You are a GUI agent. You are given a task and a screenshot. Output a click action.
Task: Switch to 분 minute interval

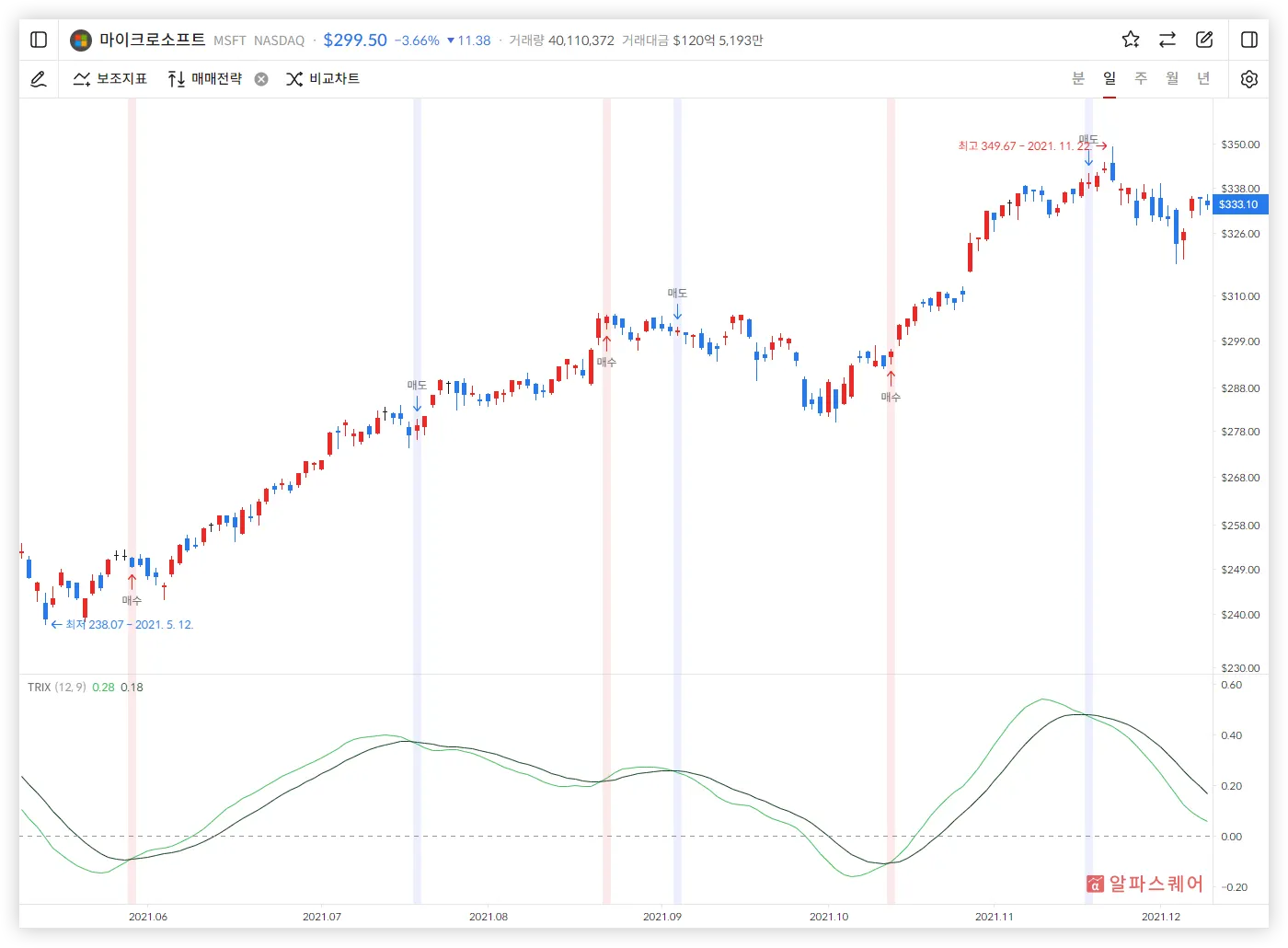coord(1078,78)
